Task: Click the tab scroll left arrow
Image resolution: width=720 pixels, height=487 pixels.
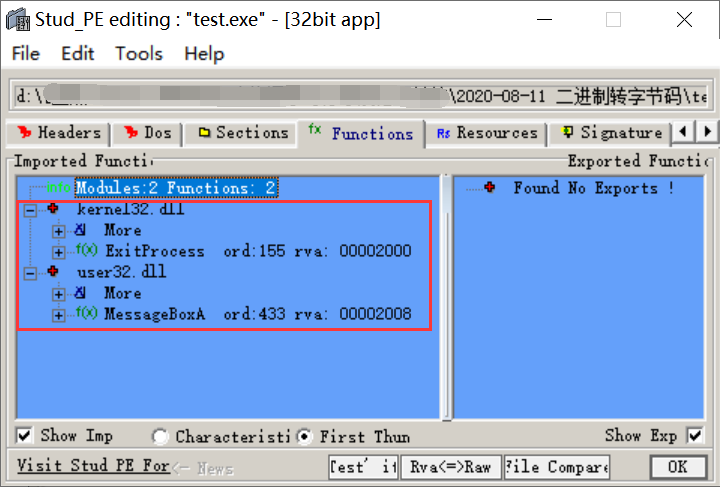Action: (x=683, y=132)
